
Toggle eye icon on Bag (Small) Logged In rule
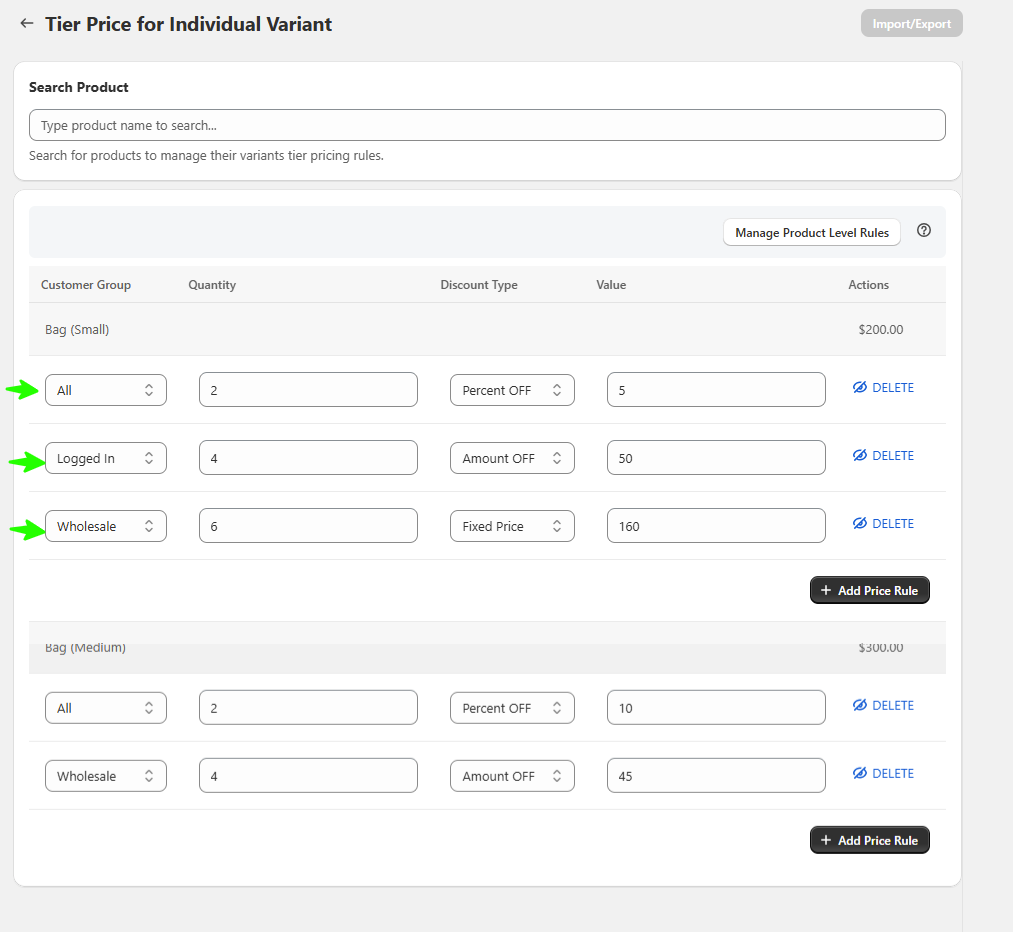[x=860, y=456]
